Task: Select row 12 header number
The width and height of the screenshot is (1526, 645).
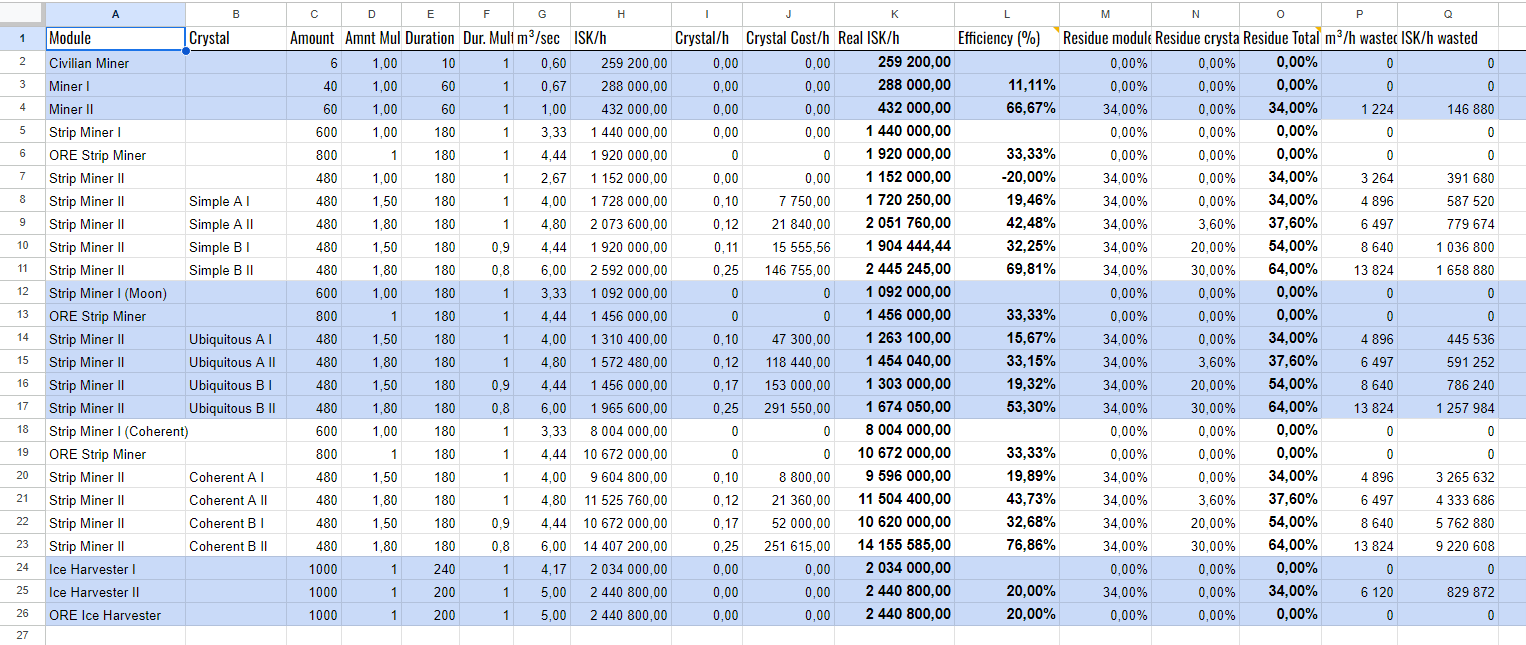Action: (22, 293)
